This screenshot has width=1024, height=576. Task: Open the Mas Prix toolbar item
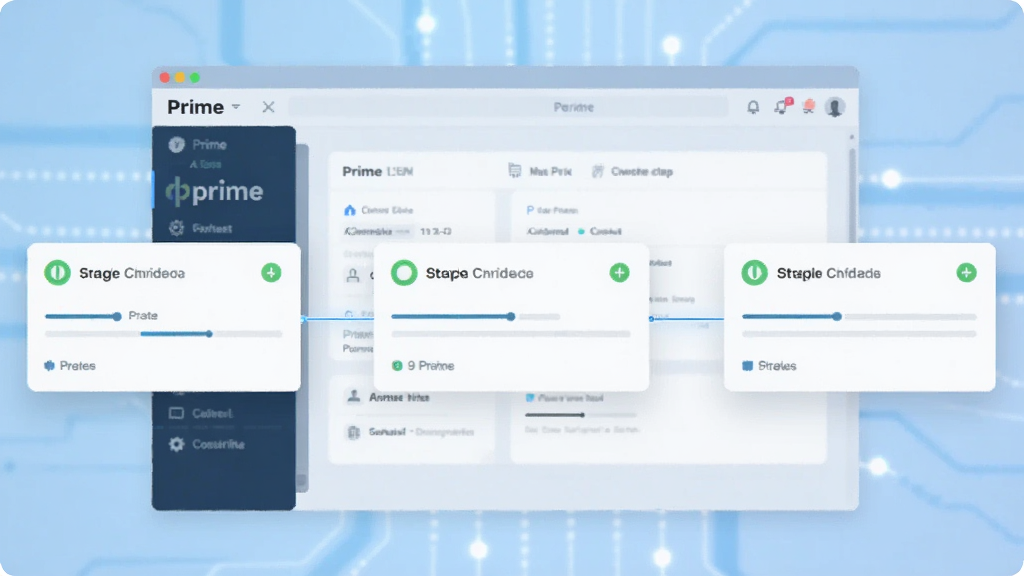[540, 171]
